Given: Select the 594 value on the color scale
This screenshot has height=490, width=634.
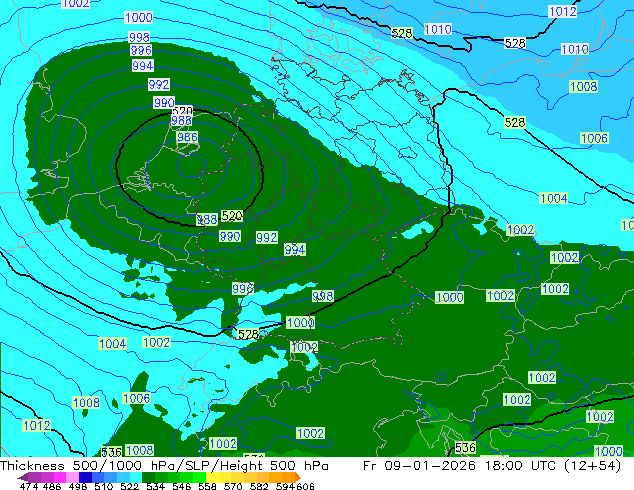Looking at the screenshot, I should [x=285, y=486].
